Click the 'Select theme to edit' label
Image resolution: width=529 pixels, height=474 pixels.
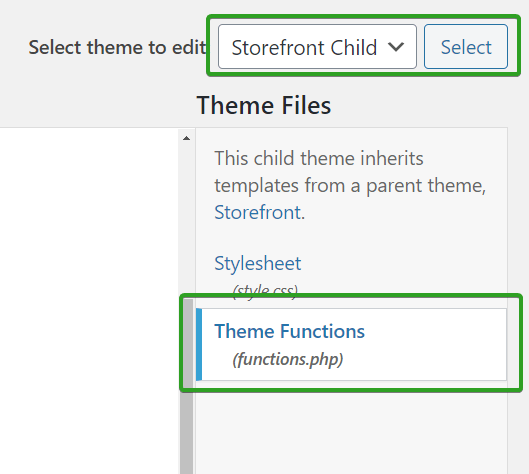pyautogui.click(x=117, y=47)
